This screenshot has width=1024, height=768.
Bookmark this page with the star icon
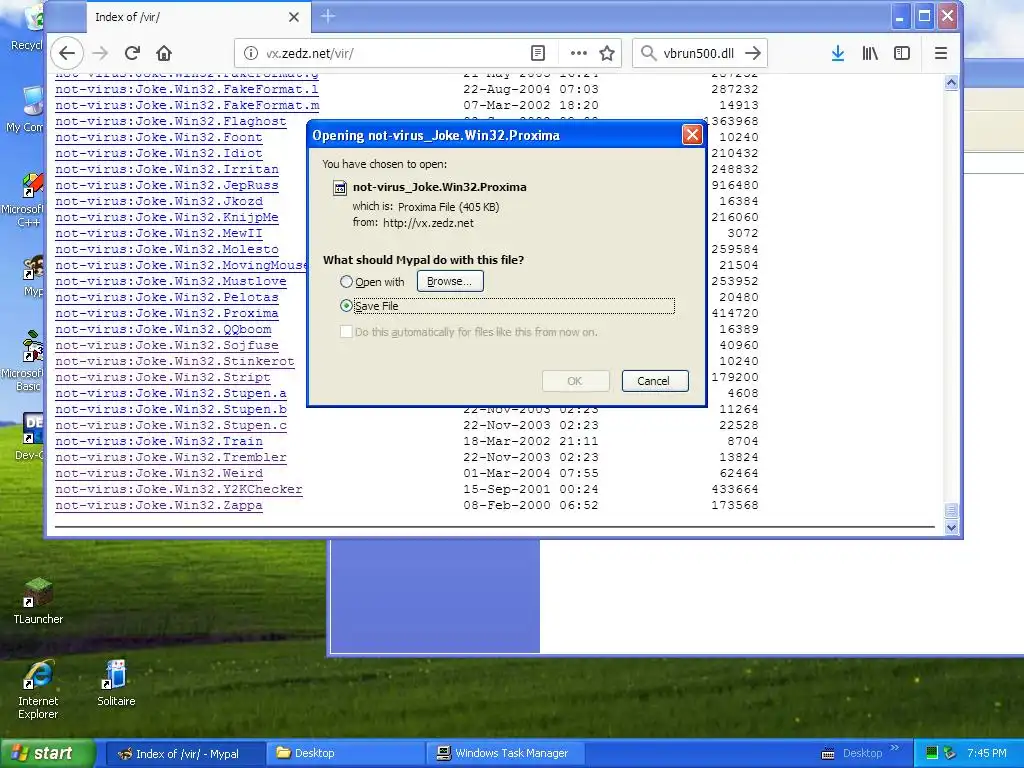[607, 54]
